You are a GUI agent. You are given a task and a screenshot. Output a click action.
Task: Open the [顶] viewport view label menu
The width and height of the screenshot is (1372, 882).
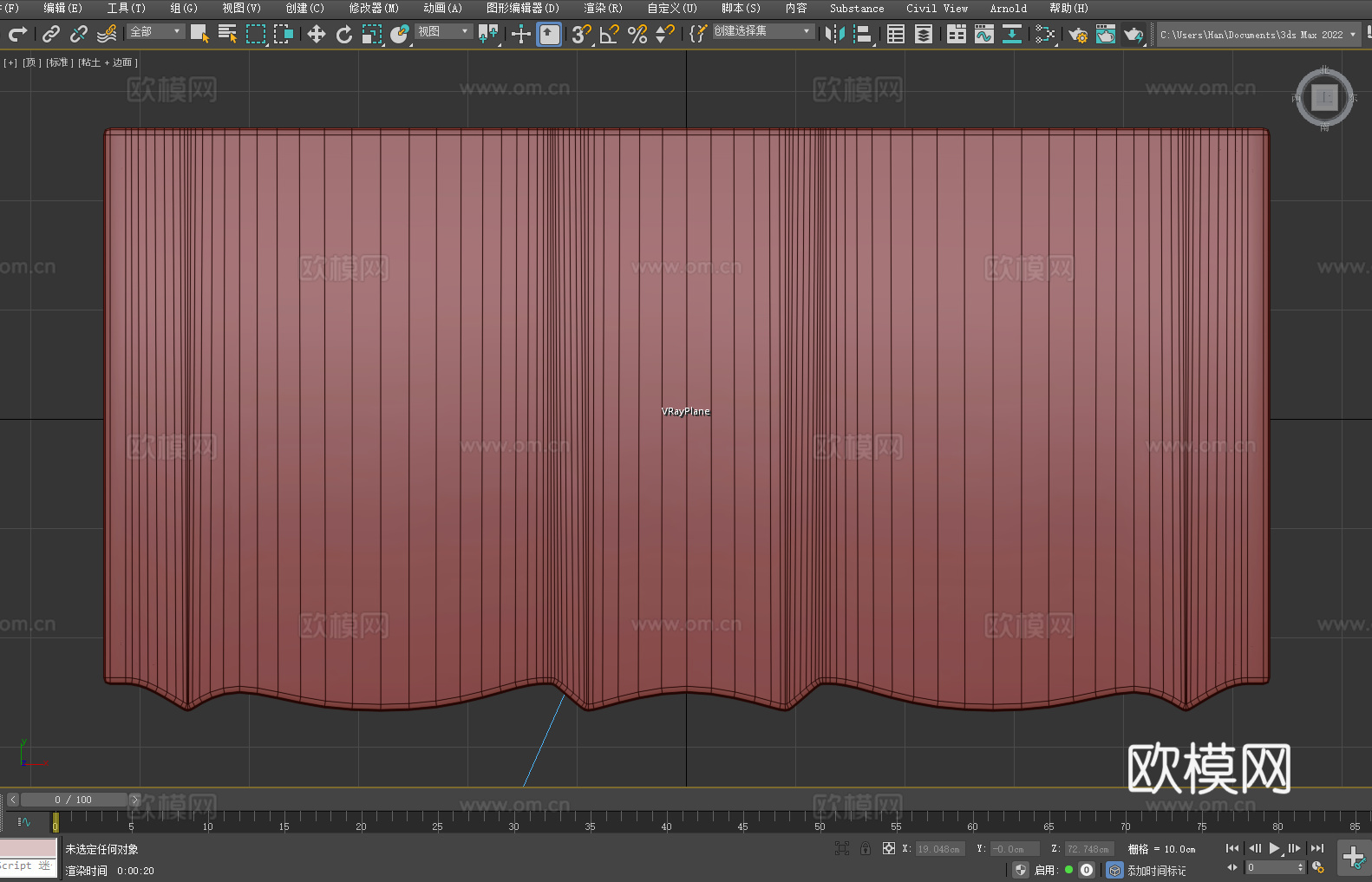coord(31,62)
